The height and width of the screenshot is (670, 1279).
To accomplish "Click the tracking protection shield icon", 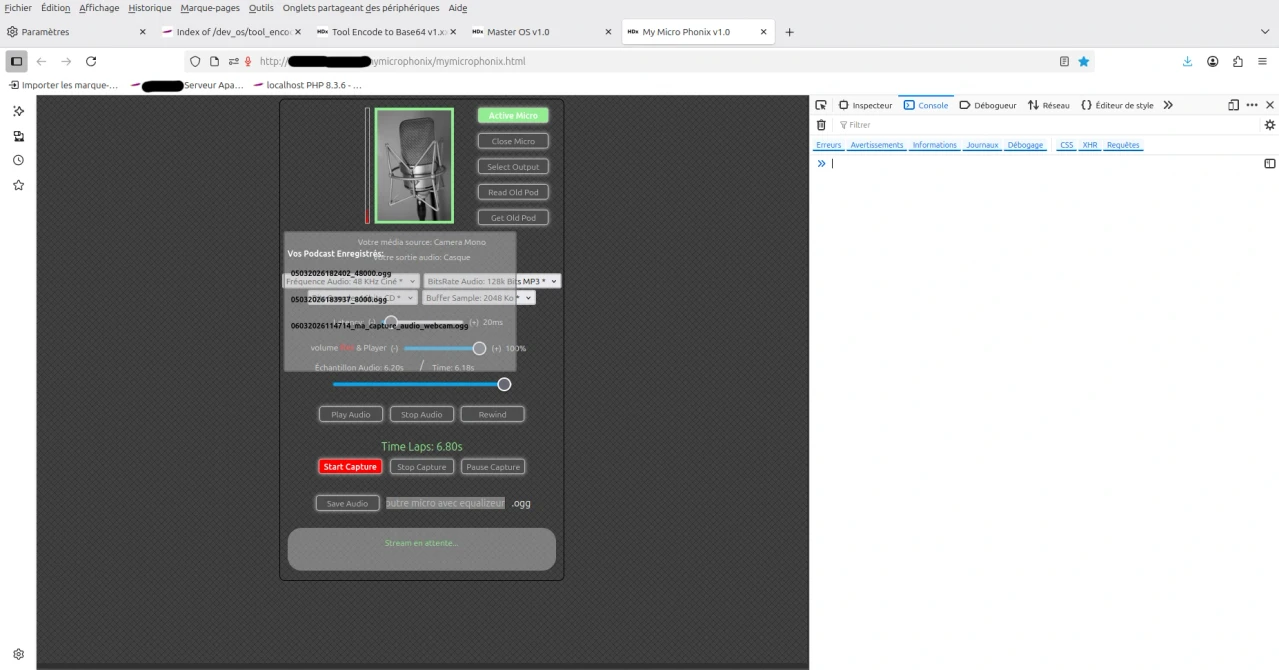I will 195,61.
